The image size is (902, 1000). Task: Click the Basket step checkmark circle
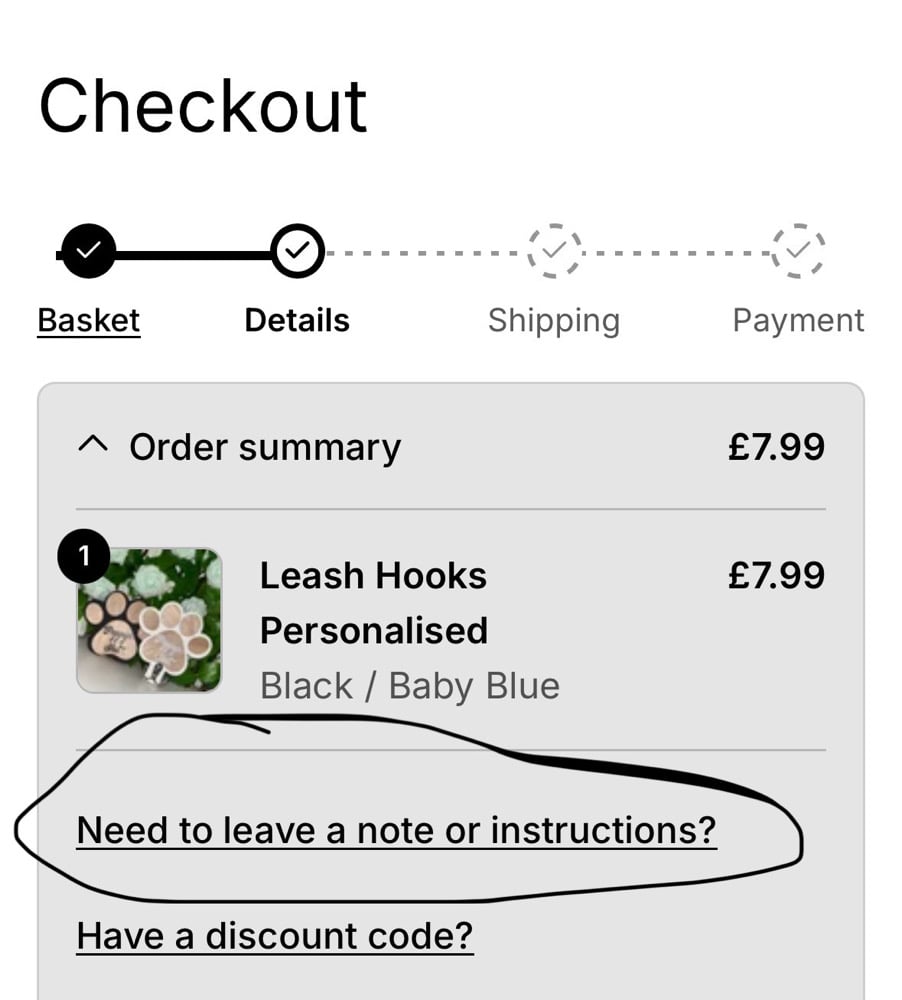click(x=88, y=253)
